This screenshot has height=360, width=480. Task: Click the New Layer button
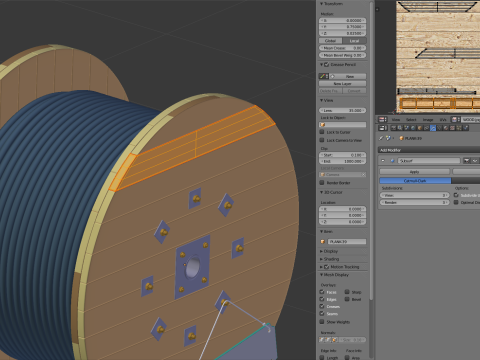(x=343, y=84)
